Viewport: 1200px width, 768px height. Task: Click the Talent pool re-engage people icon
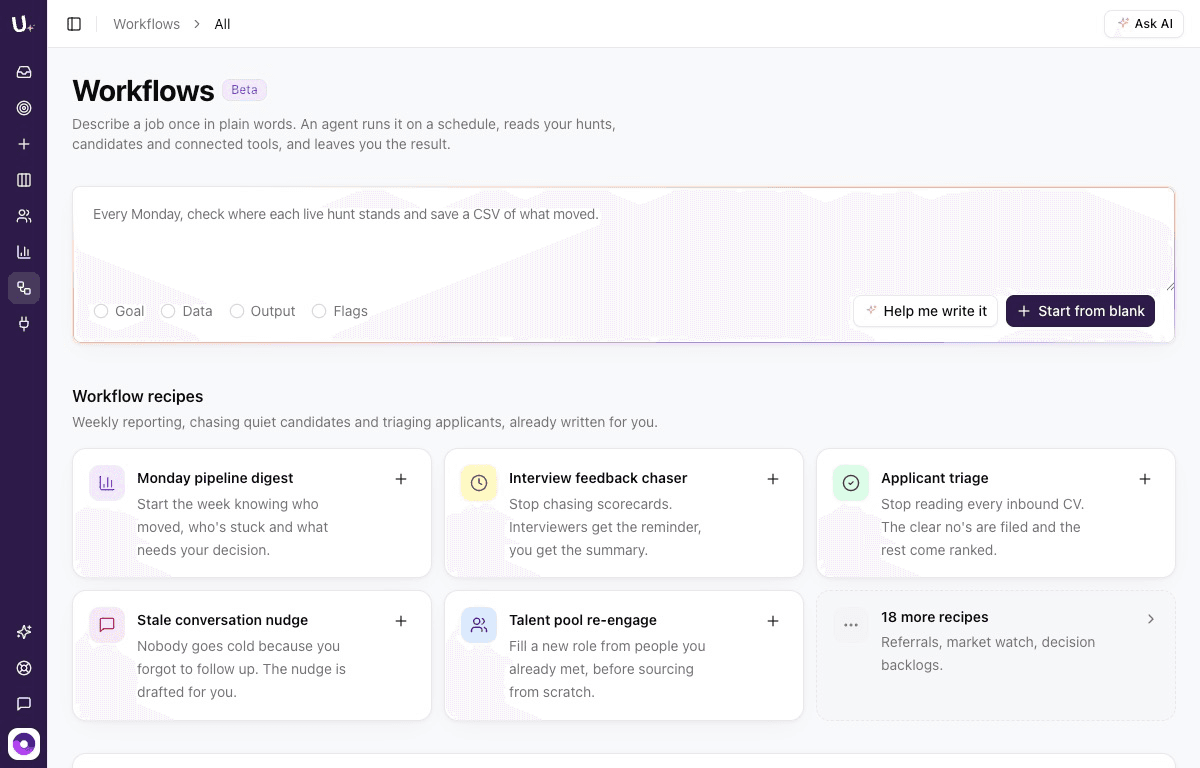click(479, 625)
